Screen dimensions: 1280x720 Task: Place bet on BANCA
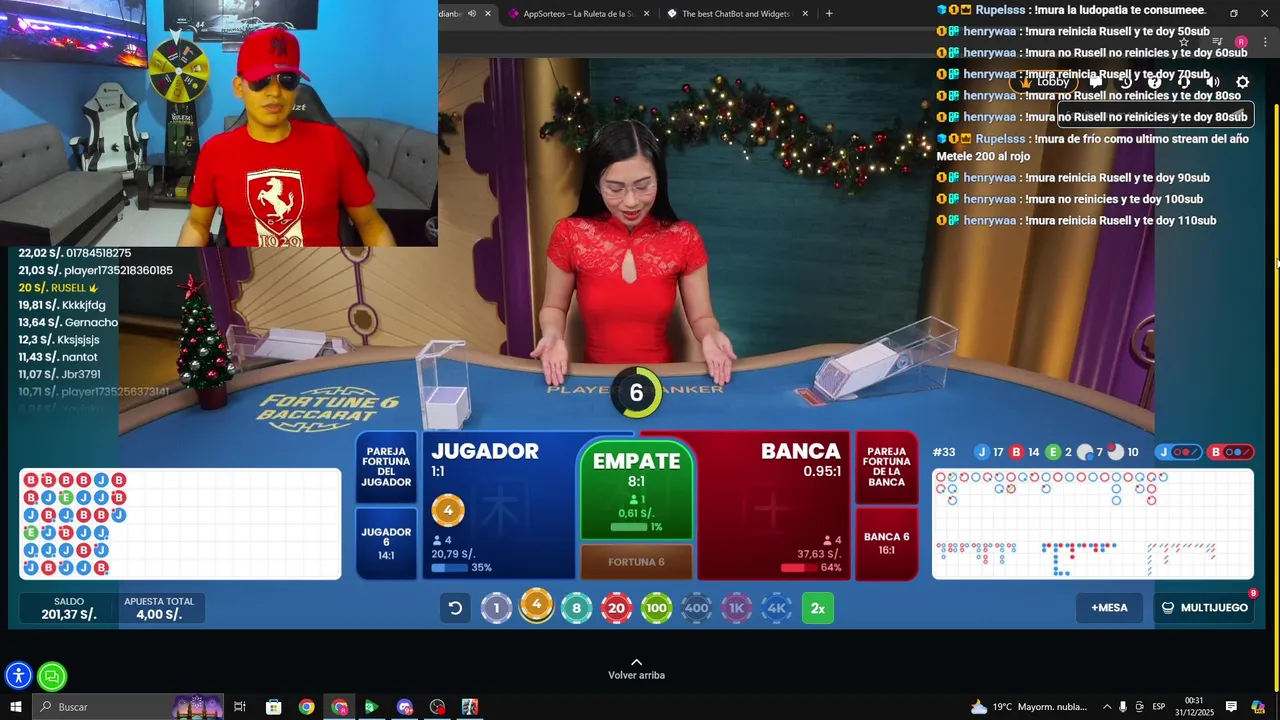(772, 506)
